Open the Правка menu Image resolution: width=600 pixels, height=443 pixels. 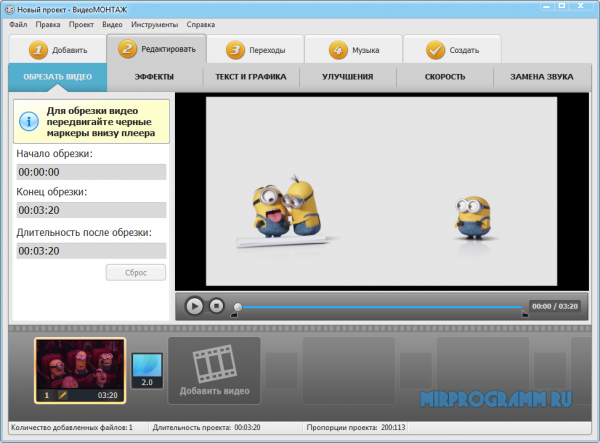(48, 24)
